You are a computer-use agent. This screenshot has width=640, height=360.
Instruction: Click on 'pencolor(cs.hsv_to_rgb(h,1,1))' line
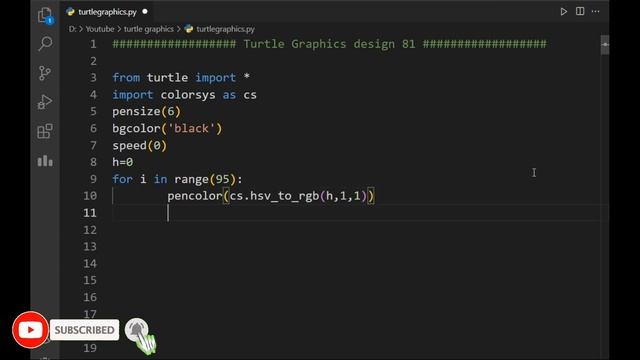coord(271,196)
